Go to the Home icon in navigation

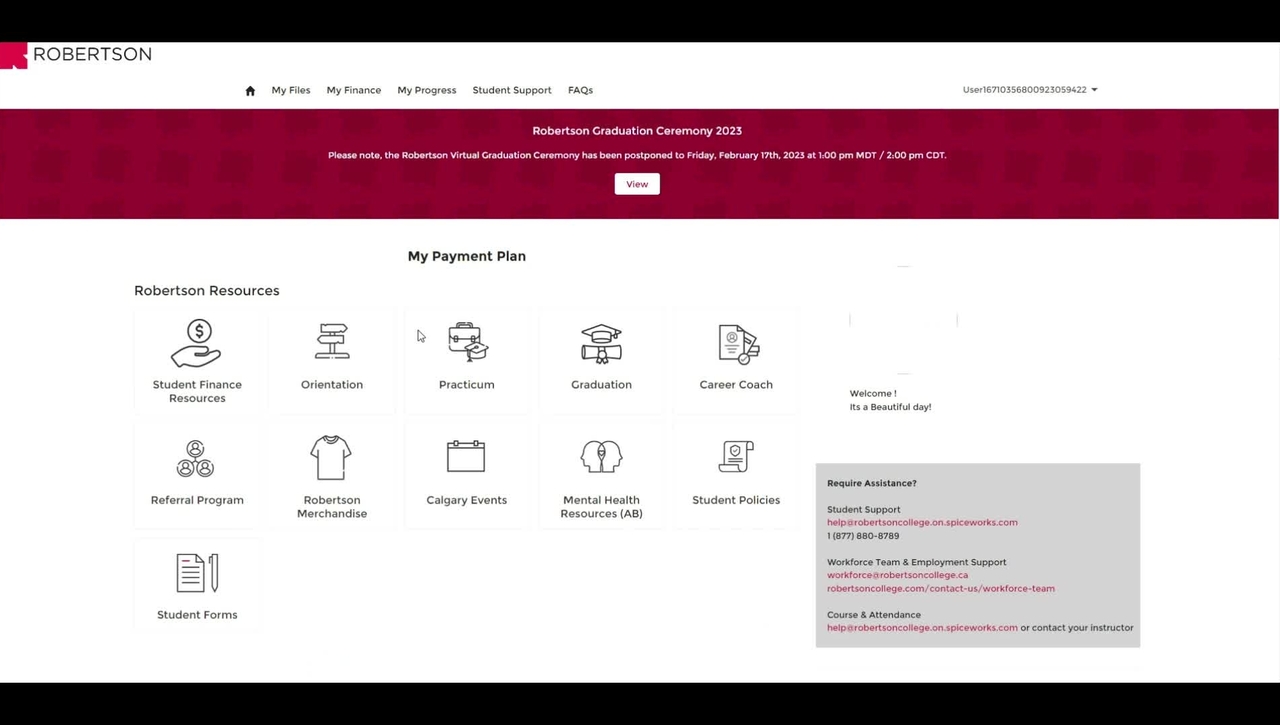click(250, 90)
